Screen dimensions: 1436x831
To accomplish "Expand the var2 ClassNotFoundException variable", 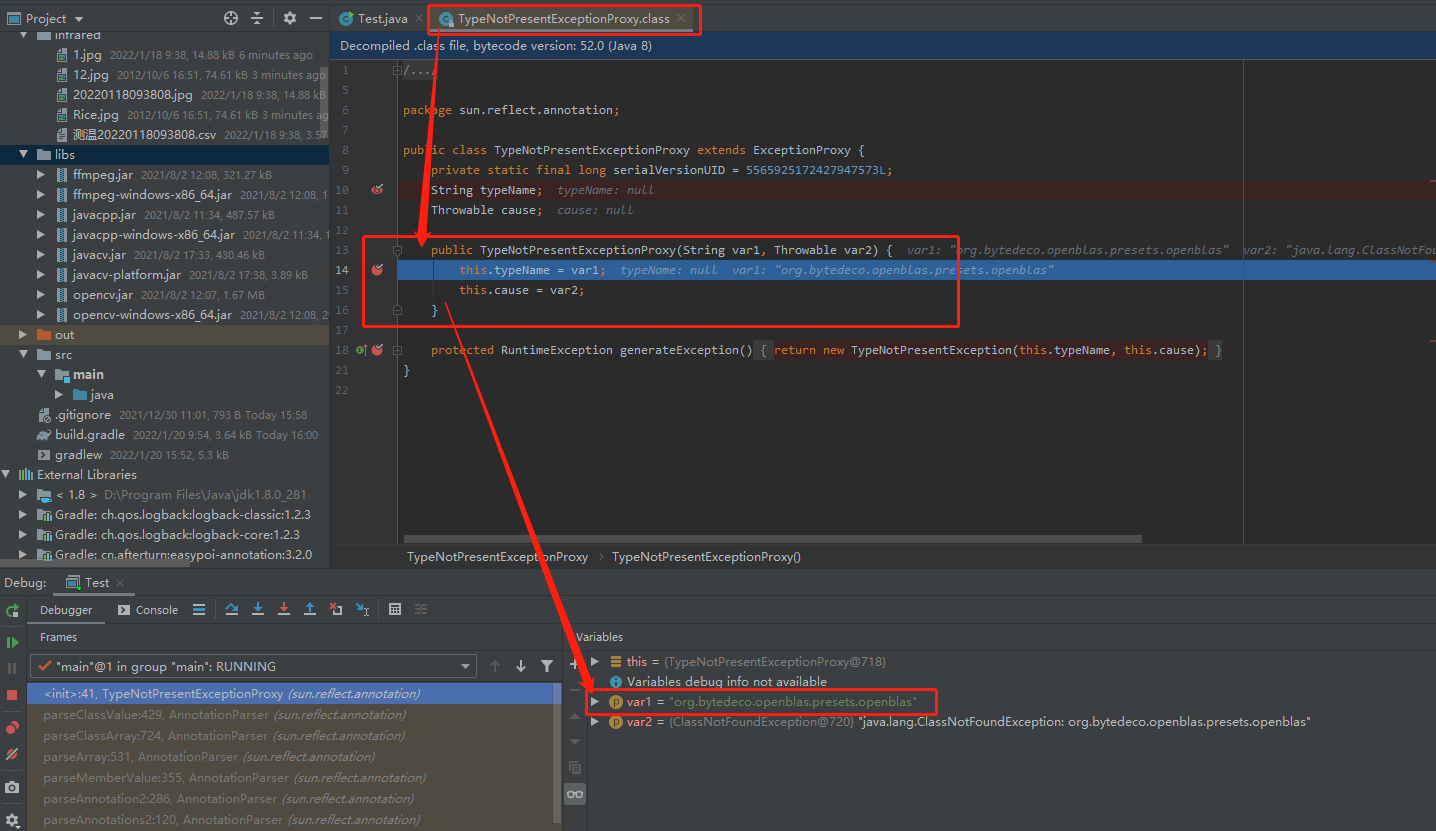I will pos(594,721).
